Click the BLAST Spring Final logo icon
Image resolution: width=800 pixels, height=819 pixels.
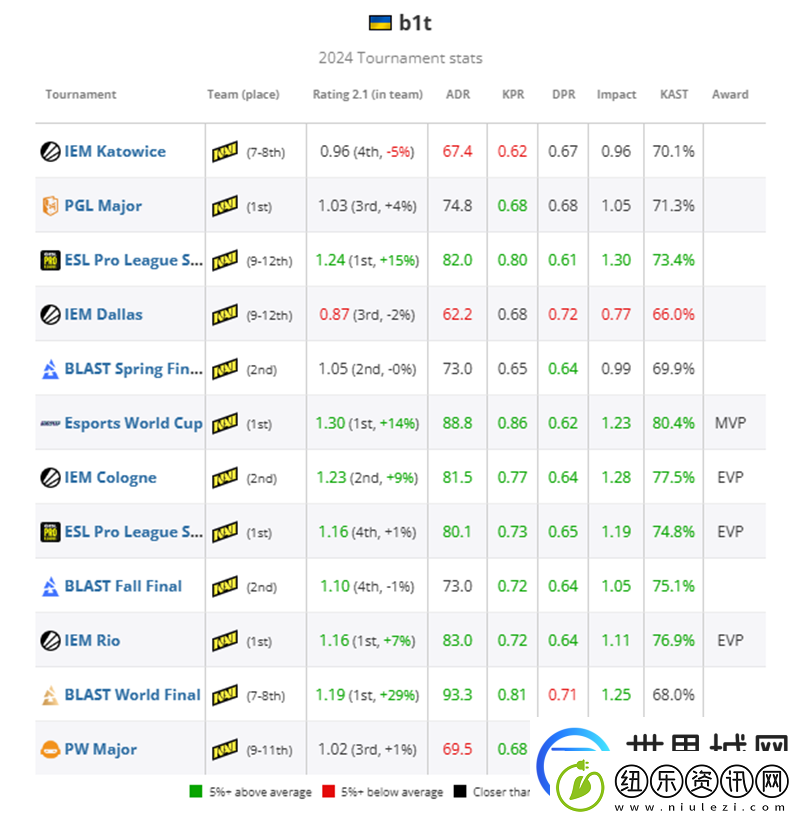pyautogui.click(x=50, y=369)
